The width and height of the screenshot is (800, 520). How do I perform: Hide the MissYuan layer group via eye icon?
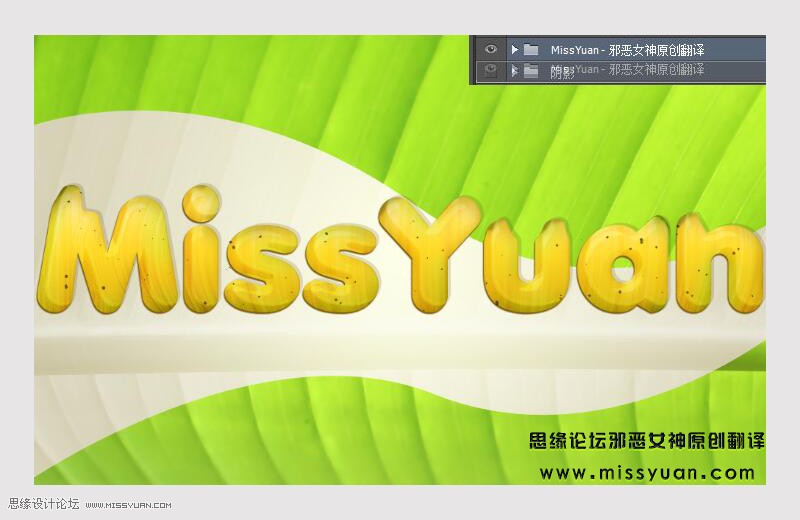490,49
